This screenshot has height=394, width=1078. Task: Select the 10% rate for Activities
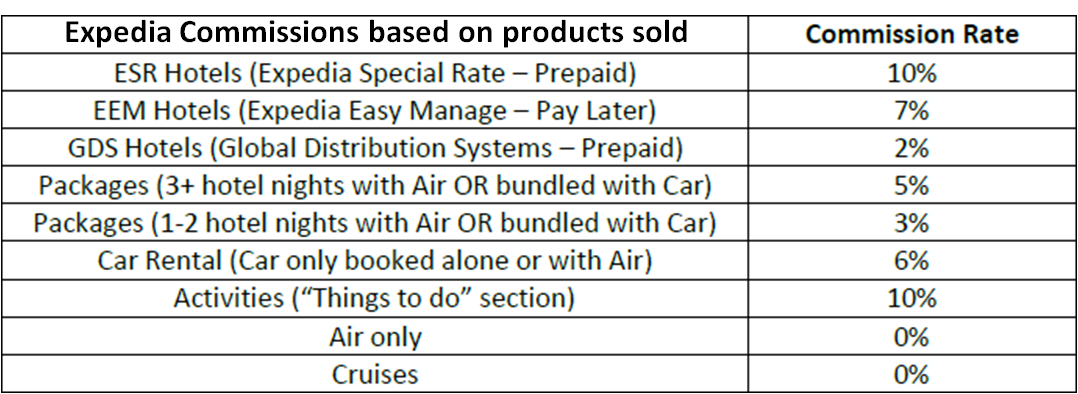(x=912, y=298)
